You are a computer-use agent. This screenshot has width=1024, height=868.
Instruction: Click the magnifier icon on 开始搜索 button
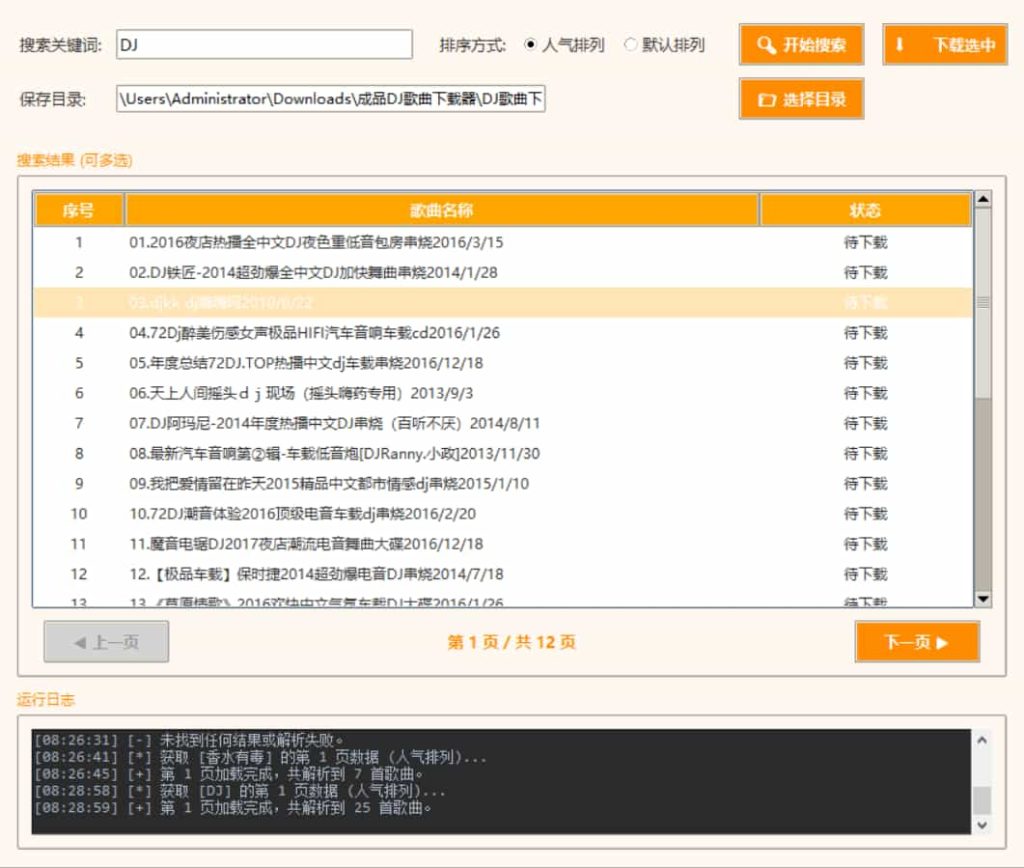[766, 45]
